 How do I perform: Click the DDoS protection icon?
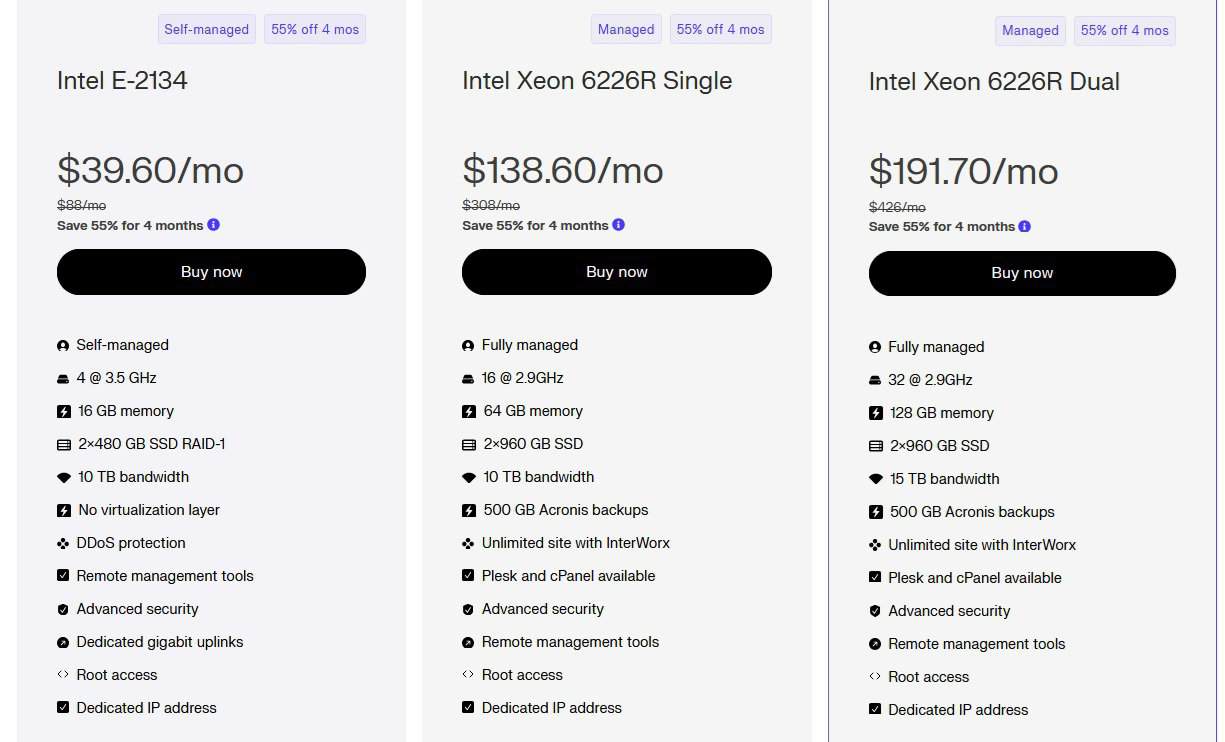point(63,543)
